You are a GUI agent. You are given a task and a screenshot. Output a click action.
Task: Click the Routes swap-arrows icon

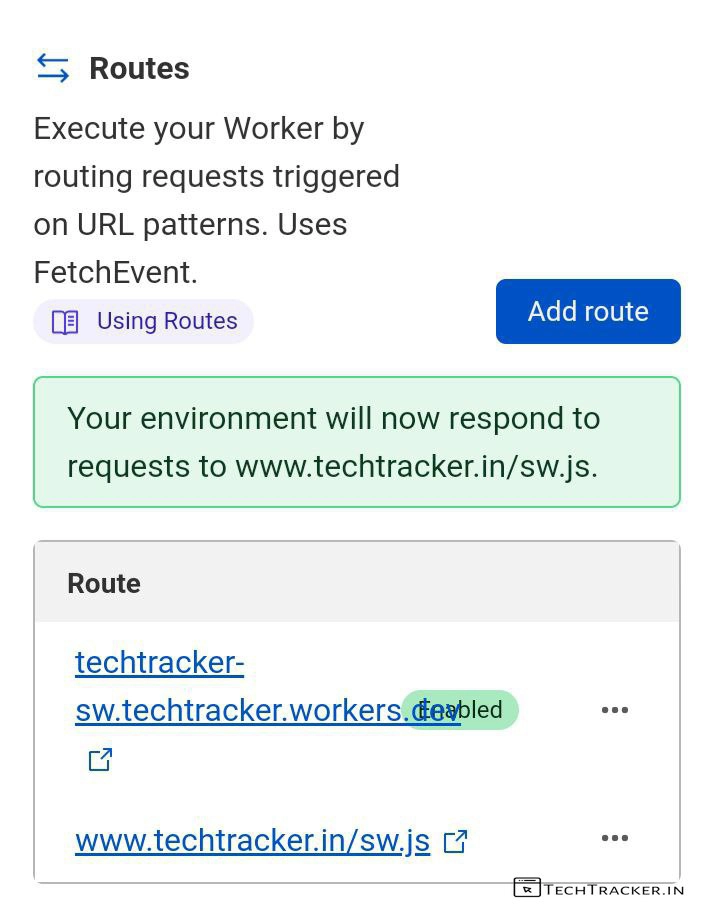53,68
